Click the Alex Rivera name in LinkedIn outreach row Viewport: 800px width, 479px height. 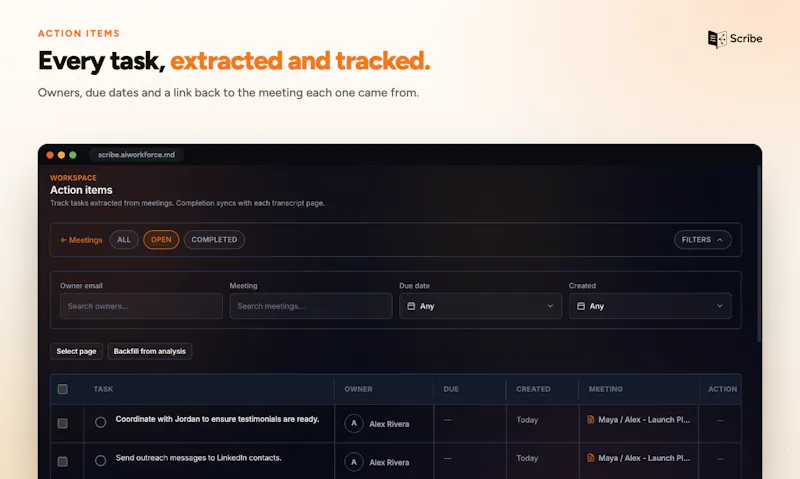coord(389,462)
